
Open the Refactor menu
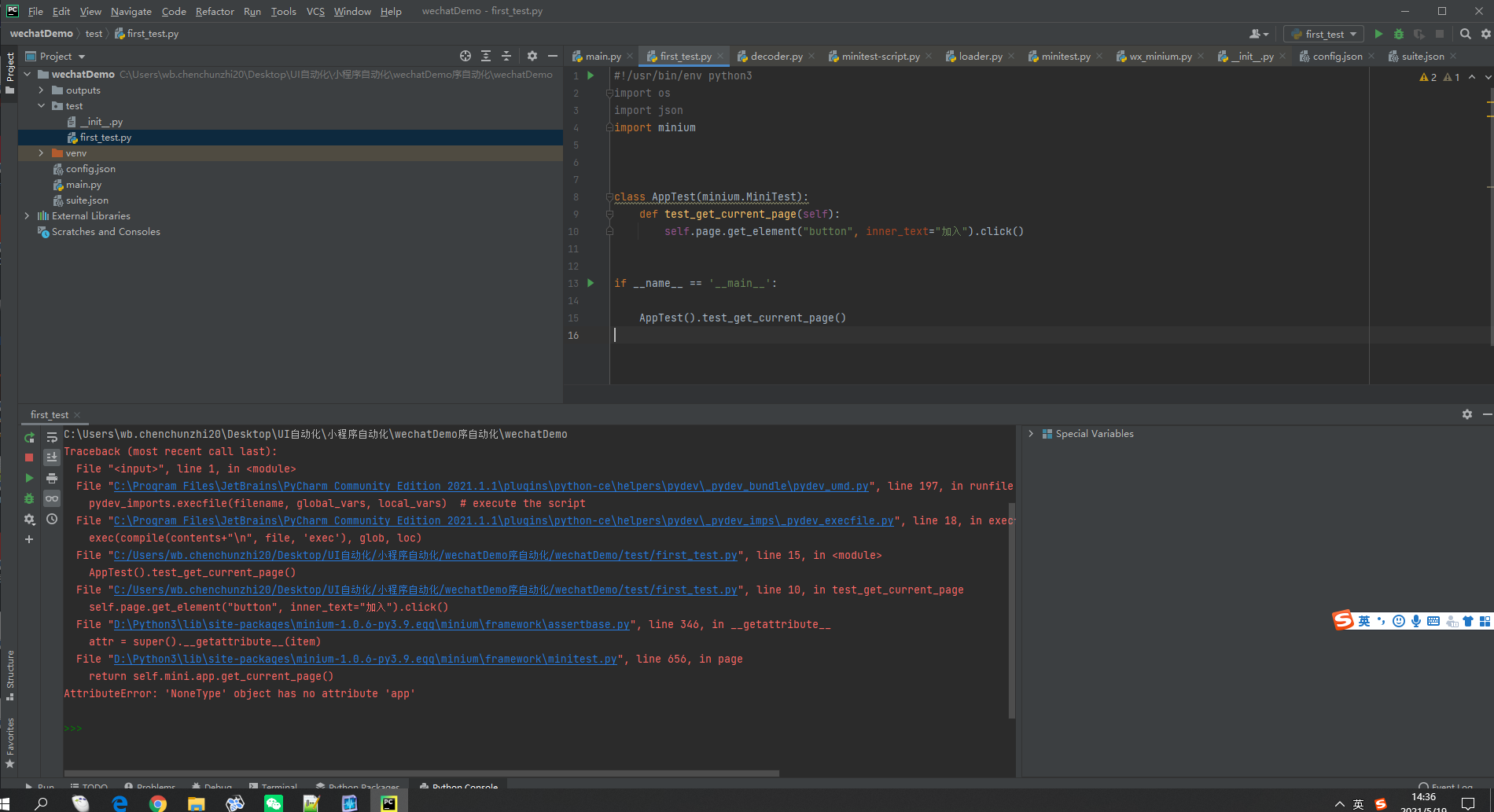[215, 11]
